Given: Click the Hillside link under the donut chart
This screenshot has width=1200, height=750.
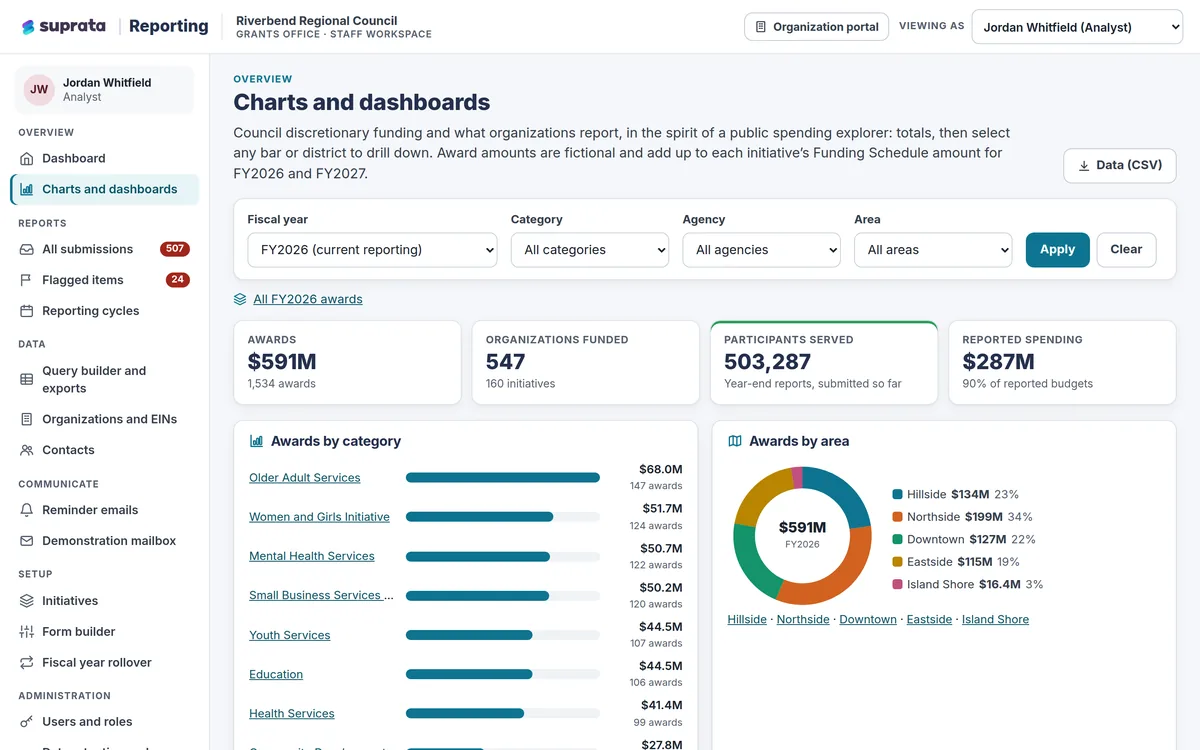Looking at the screenshot, I should coord(747,619).
